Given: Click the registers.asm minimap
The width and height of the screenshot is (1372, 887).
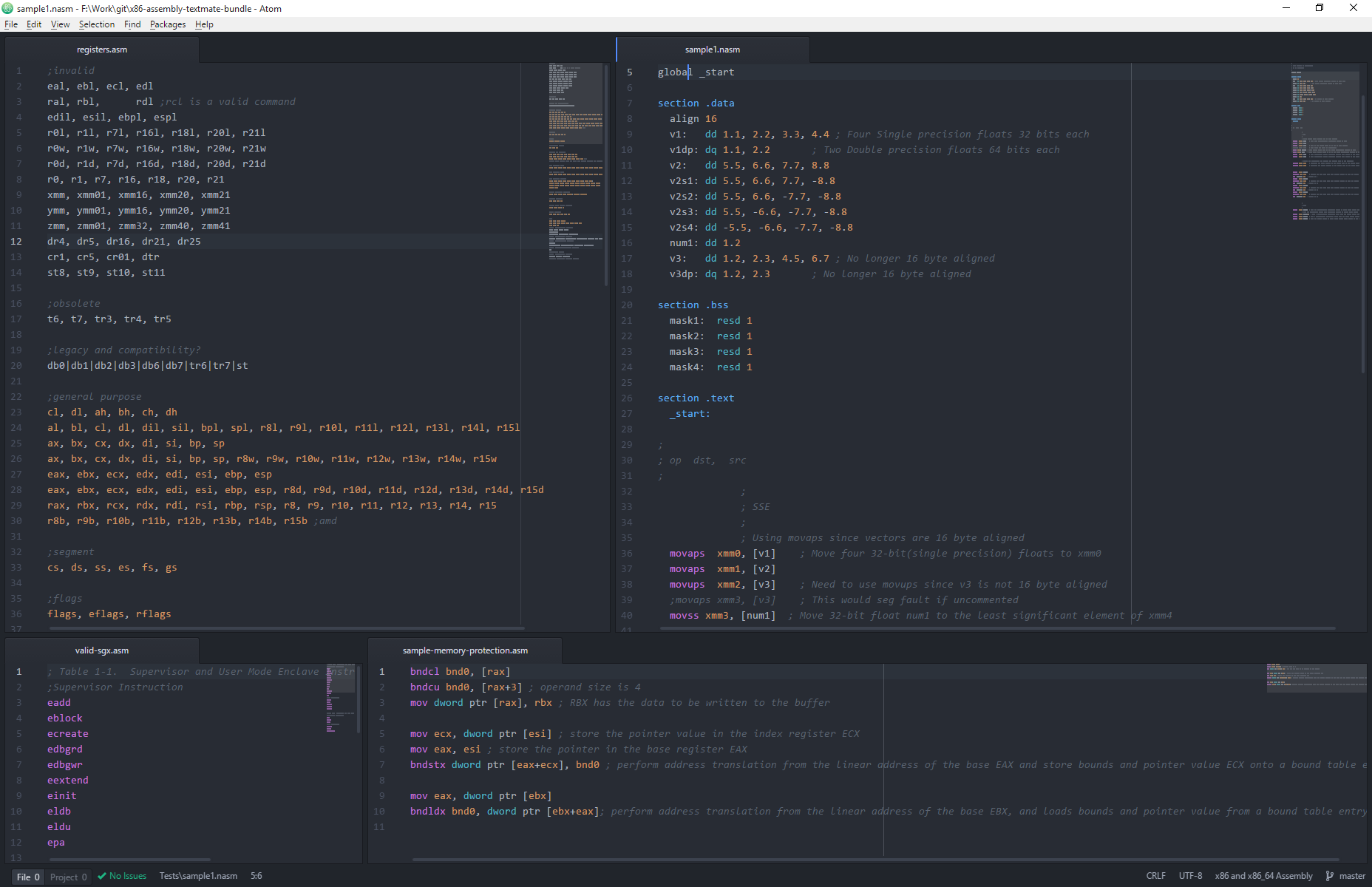Looking at the screenshot, I should click(x=575, y=161).
